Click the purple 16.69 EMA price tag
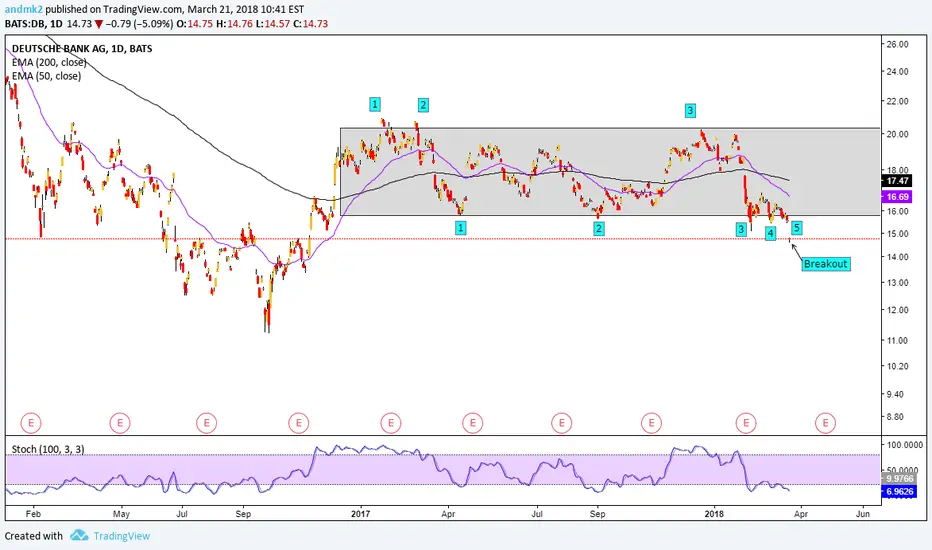Viewport: 932px width, 550px height. click(897, 197)
